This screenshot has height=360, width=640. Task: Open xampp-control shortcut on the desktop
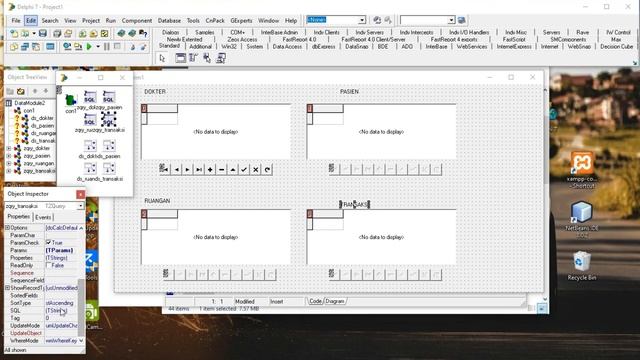582,169
